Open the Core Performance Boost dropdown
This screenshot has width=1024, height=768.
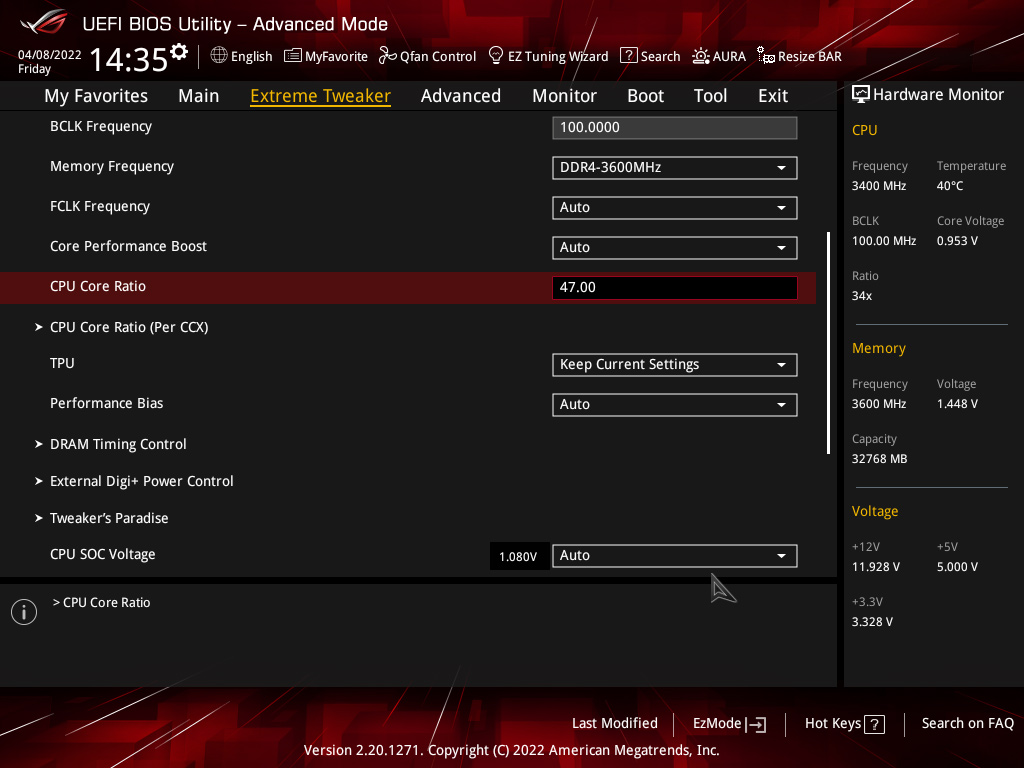(675, 248)
